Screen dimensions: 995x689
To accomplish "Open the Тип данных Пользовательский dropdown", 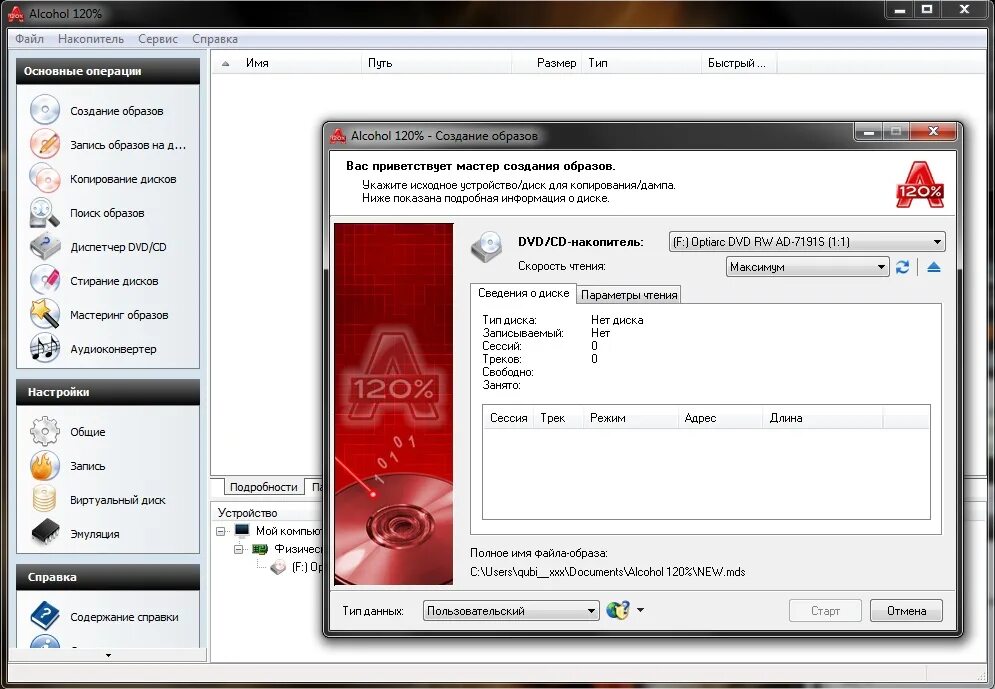I will pyautogui.click(x=511, y=610).
